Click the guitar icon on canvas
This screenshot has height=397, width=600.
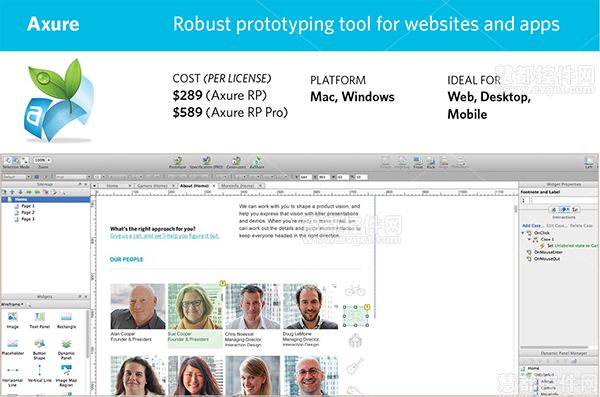(x=355, y=366)
